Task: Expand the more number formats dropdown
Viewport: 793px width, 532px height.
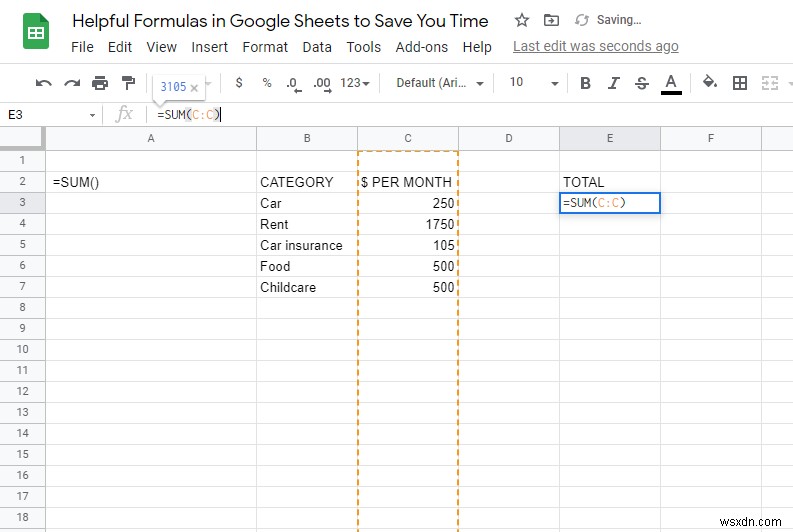Action: (x=354, y=83)
